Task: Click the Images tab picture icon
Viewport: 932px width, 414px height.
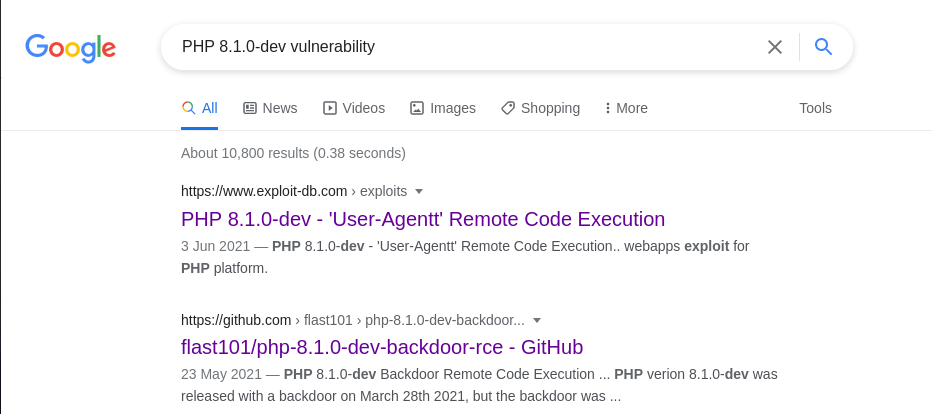Action: point(417,108)
